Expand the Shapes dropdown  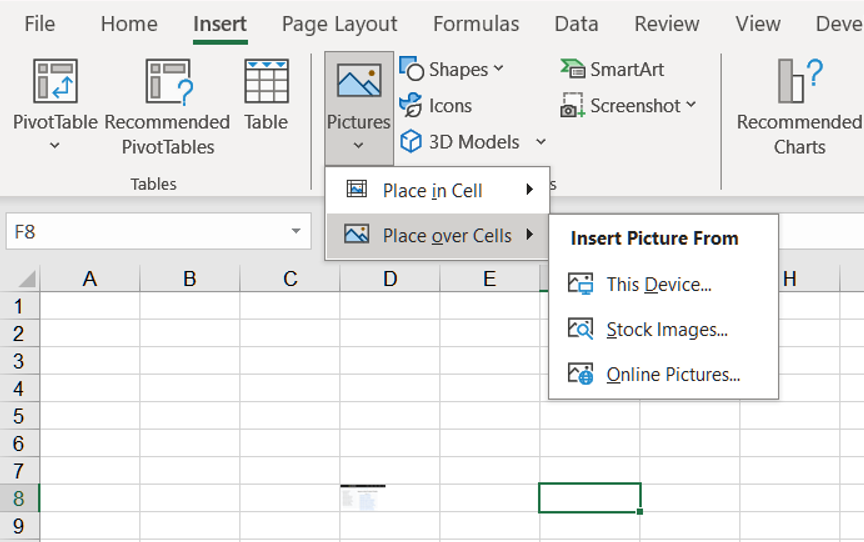[x=499, y=69]
